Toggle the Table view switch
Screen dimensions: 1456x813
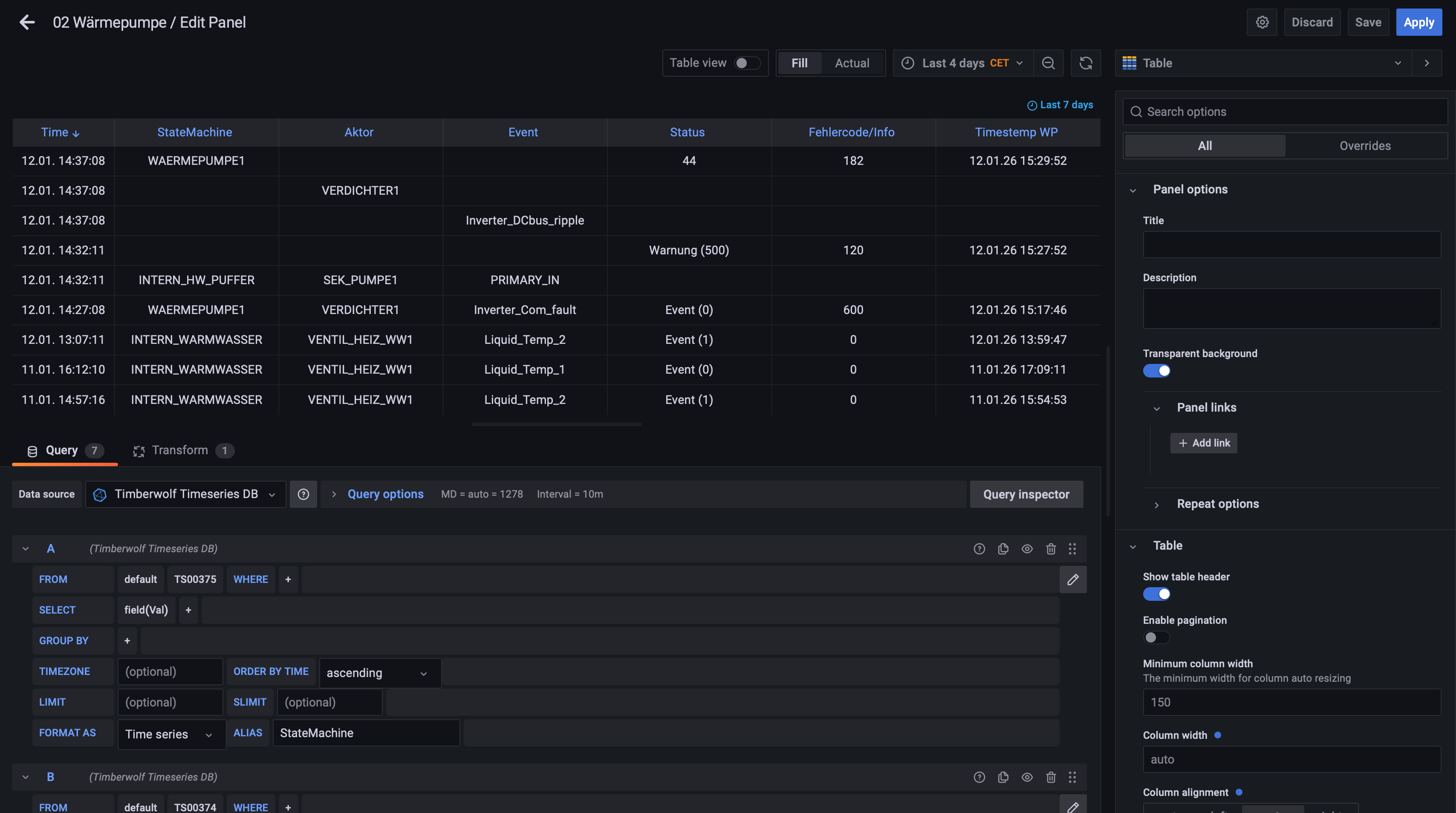pyautogui.click(x=747, y=63)
